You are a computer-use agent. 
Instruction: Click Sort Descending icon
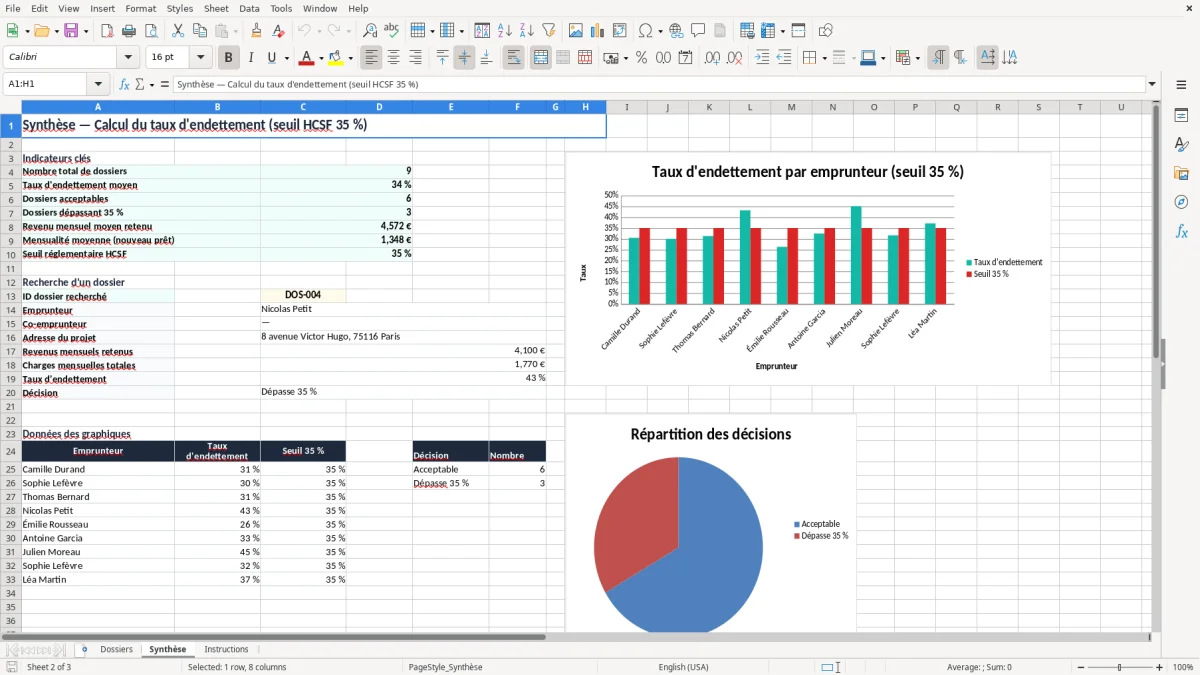point(527,31)
